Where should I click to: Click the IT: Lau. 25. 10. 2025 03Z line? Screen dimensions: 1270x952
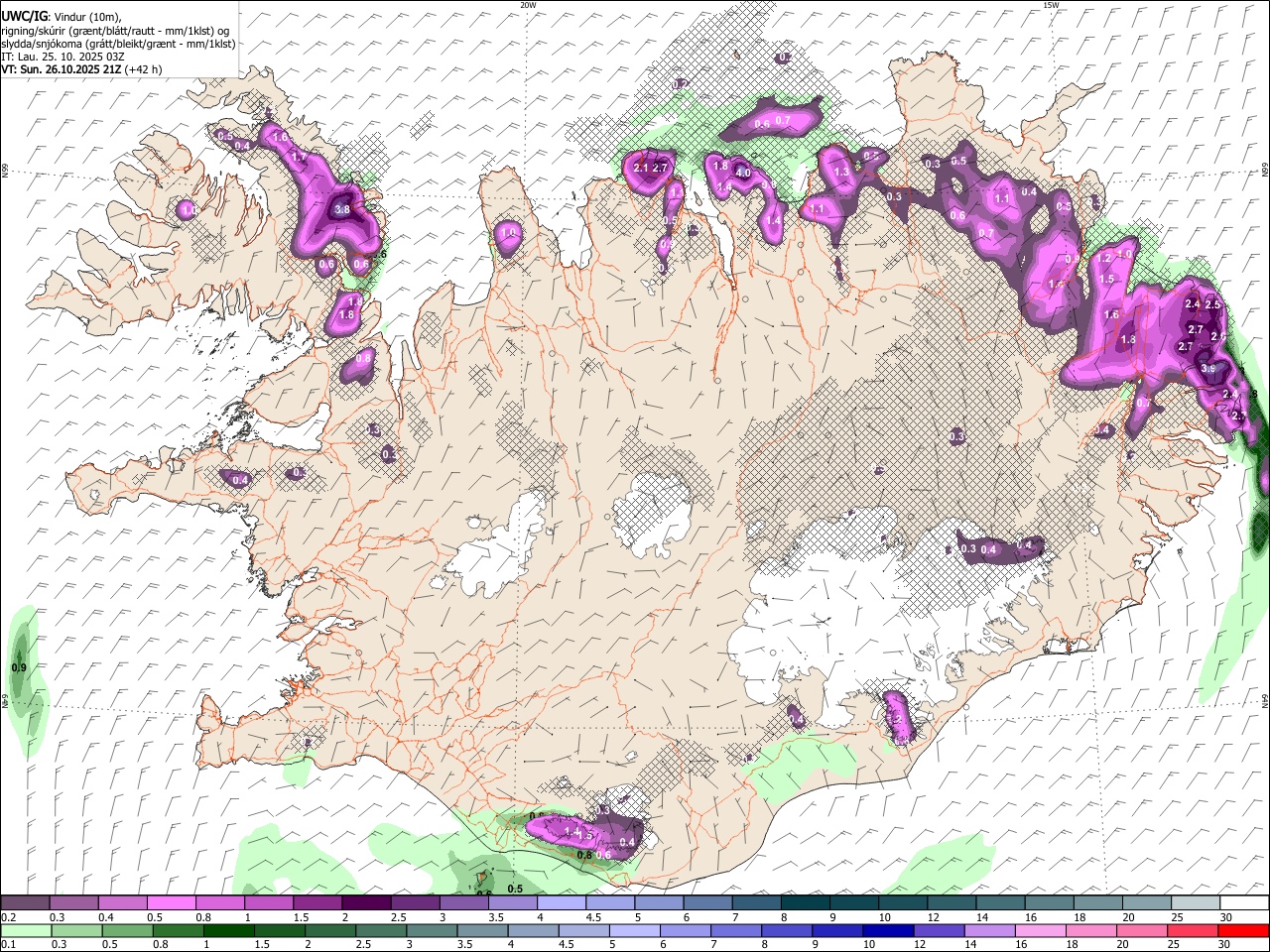(63, 57)
